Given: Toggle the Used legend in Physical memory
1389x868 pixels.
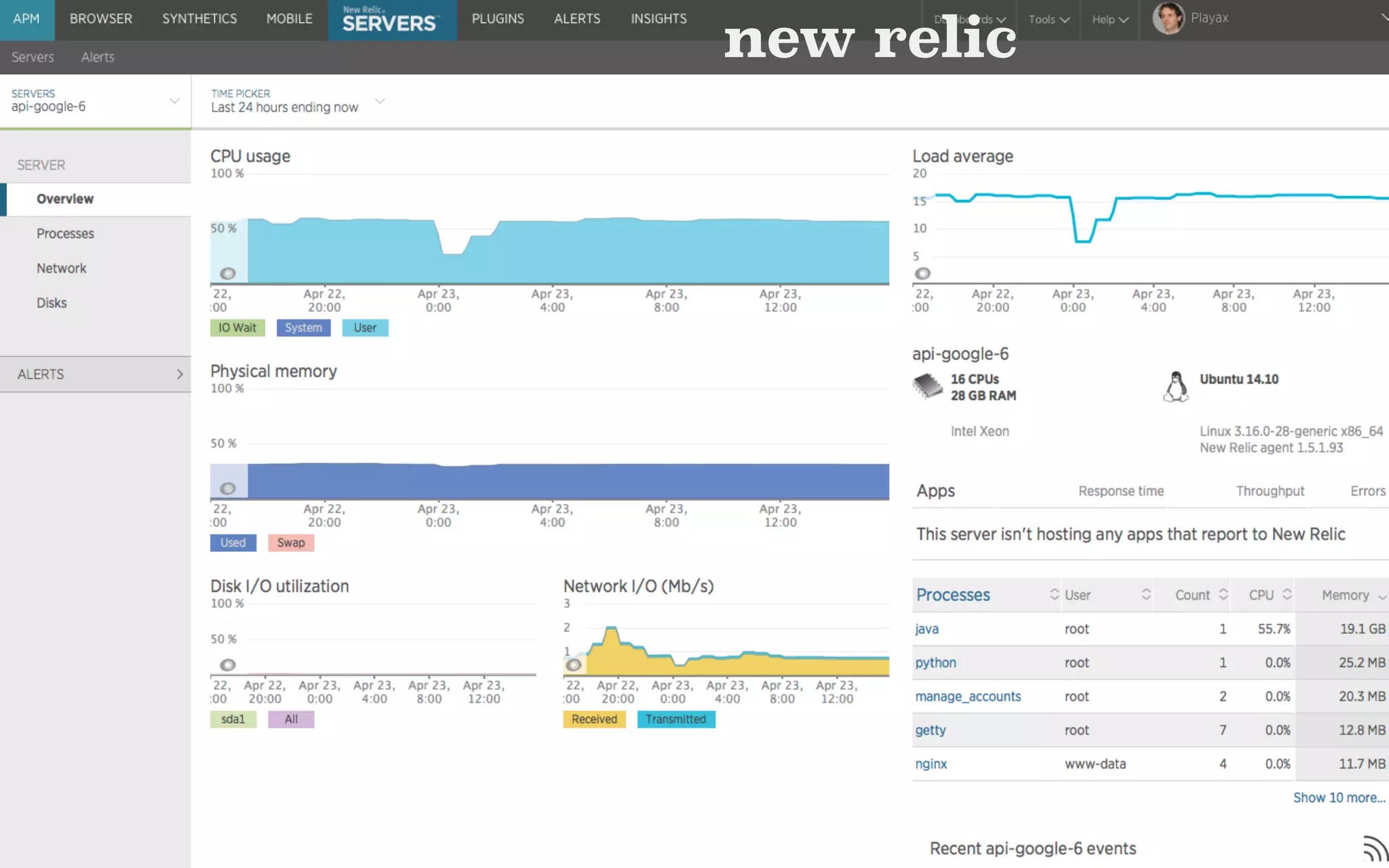Looking at the screenshot, I should [x=233, y=543].
